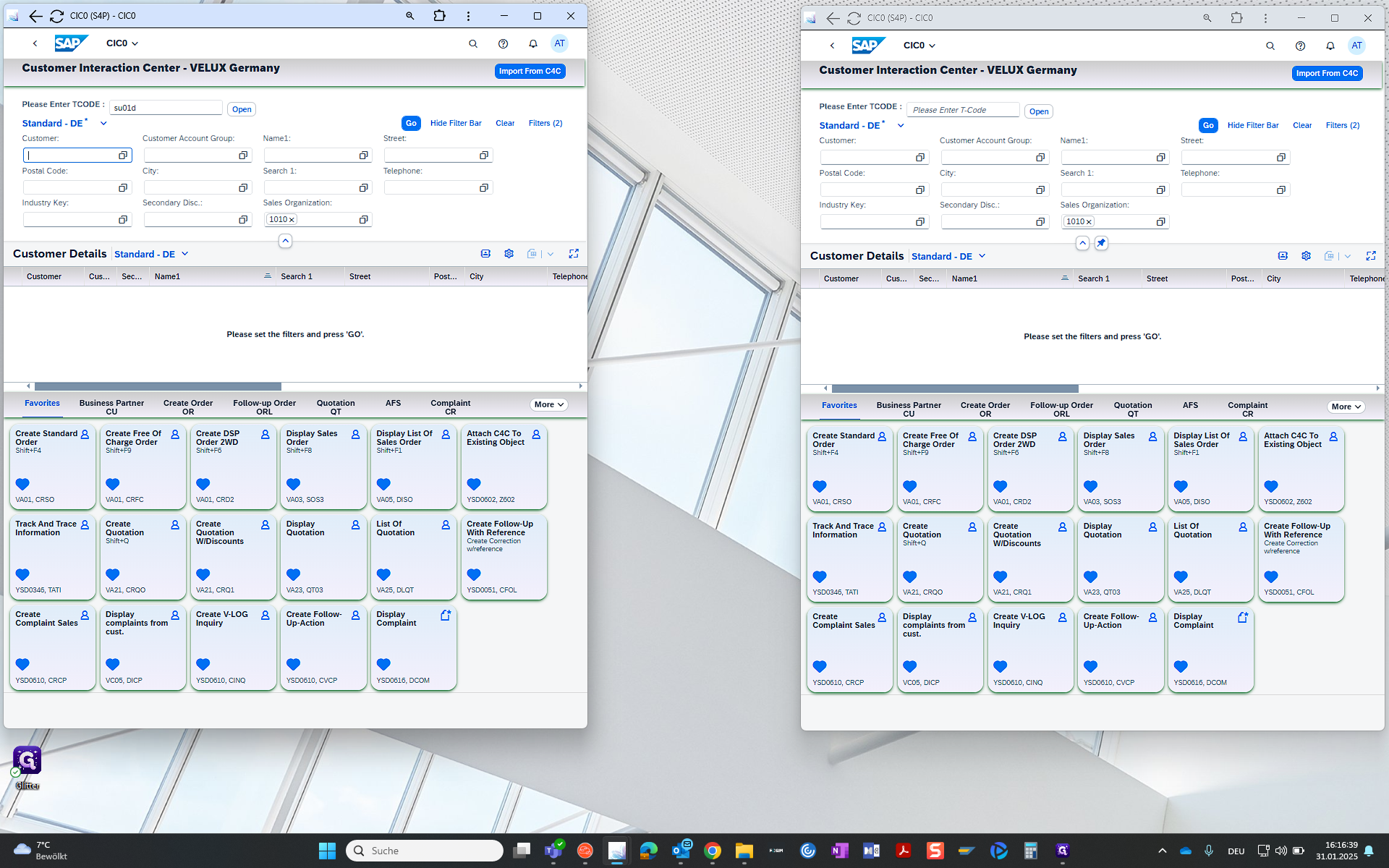The image size is (1389, 868).
Task: Open Standard - DE filter variant dropdown, right
Action: [x=901, y=126]
